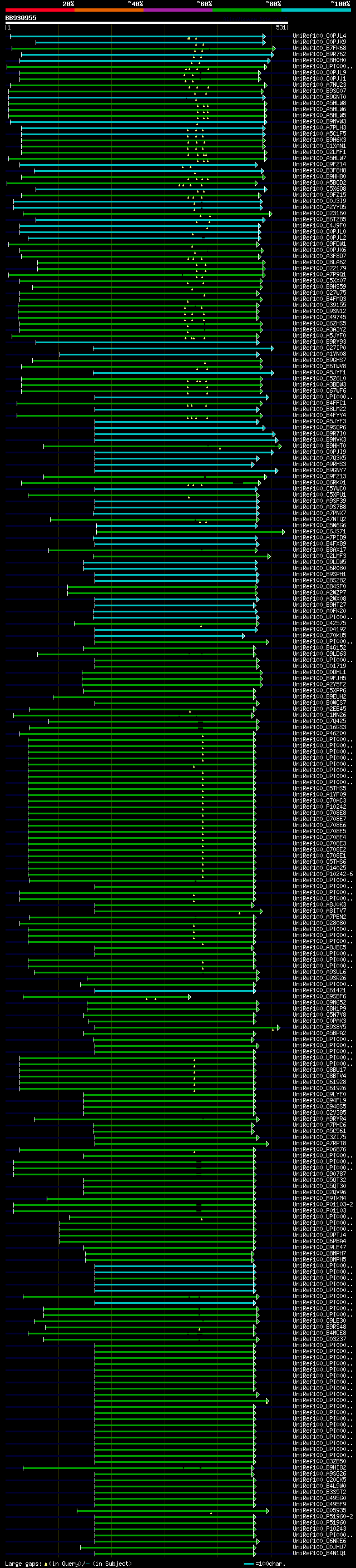Click the cyan ~100% identity legend bar
The height and width of the screenshot is (1568, 356).
click(x=316, y=10)
